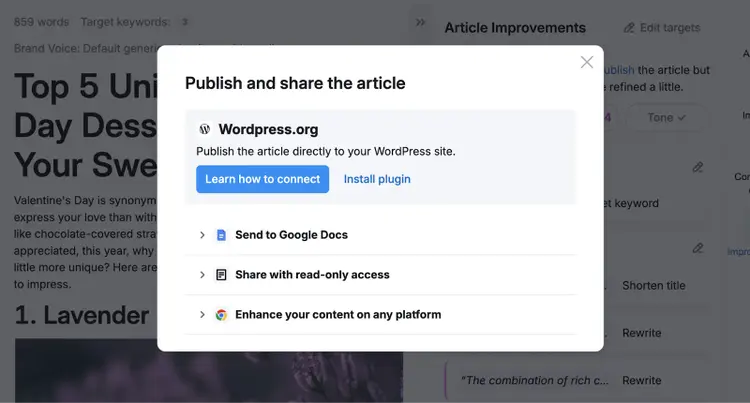The width and height of the screenshot is (750, 403).
Task: Click the 1. Lavender heading
Action: click(x=82, y=316)
